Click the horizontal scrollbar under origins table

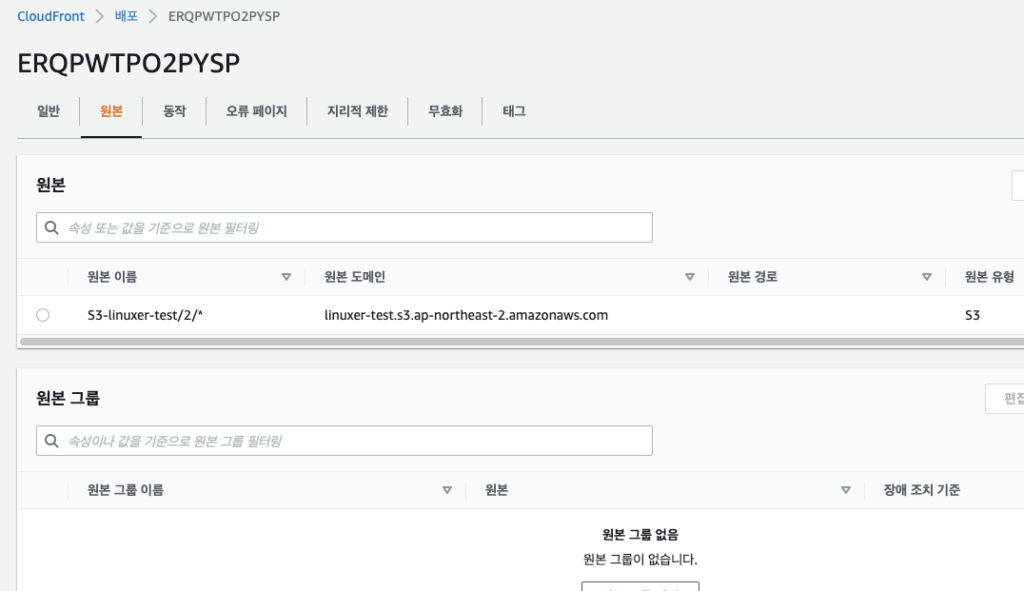(500, 341)
